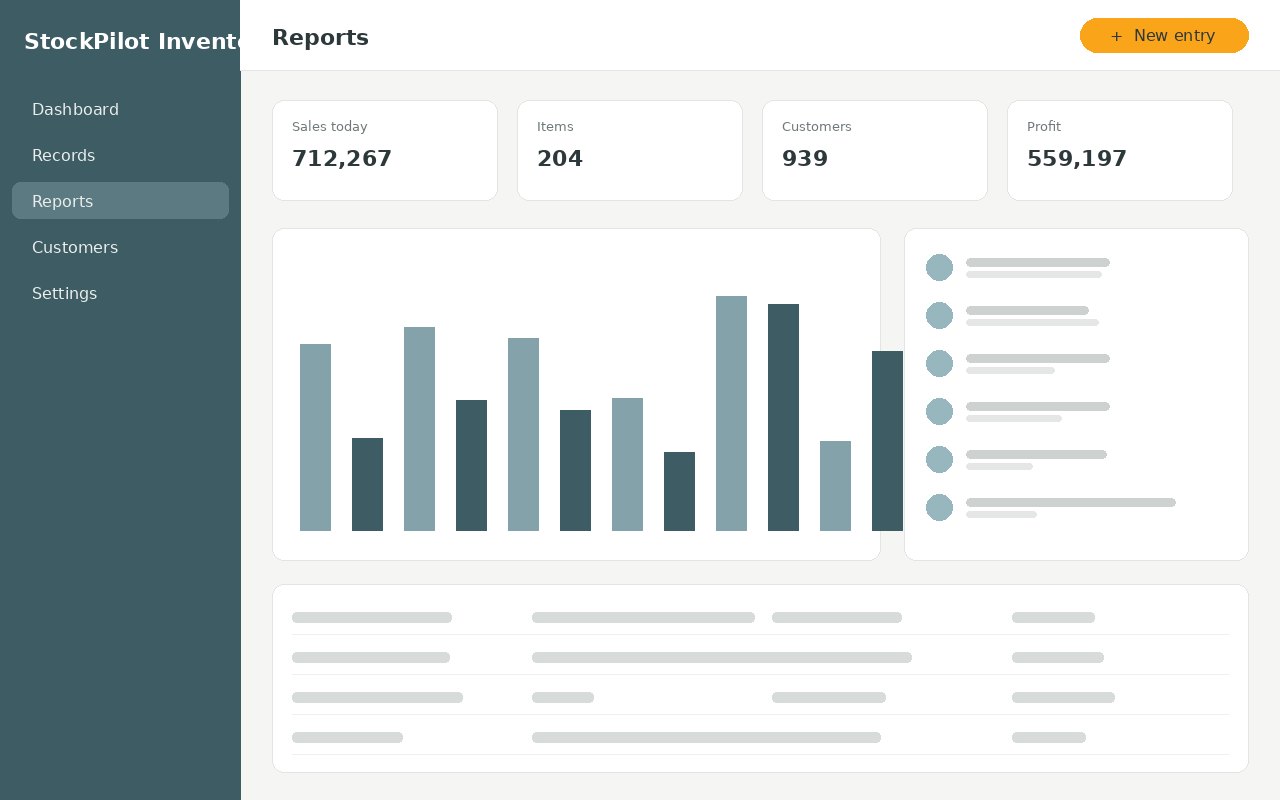
Task: Click the 939 customers value
Action: (805, 159)
